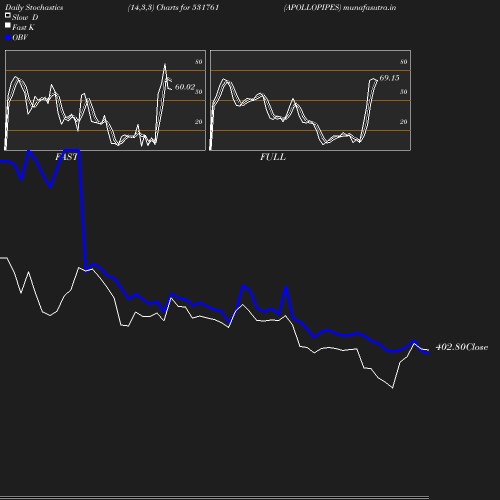Click the 20 axis label in FAST chart
Screen dimensions: 500x500
(x=199, y=122)
